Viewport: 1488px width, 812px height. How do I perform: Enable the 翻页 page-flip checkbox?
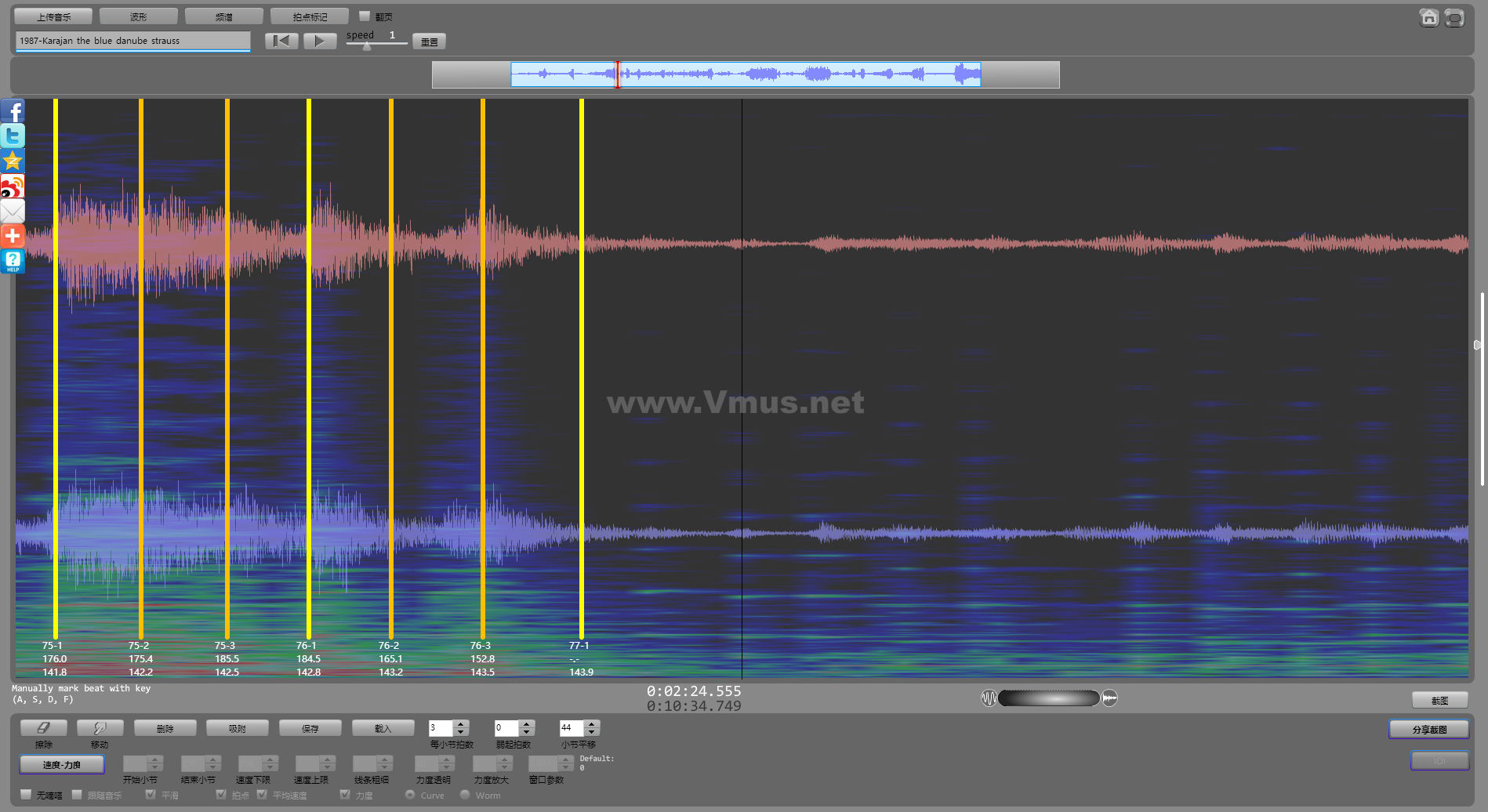click(x=365, y=16)
